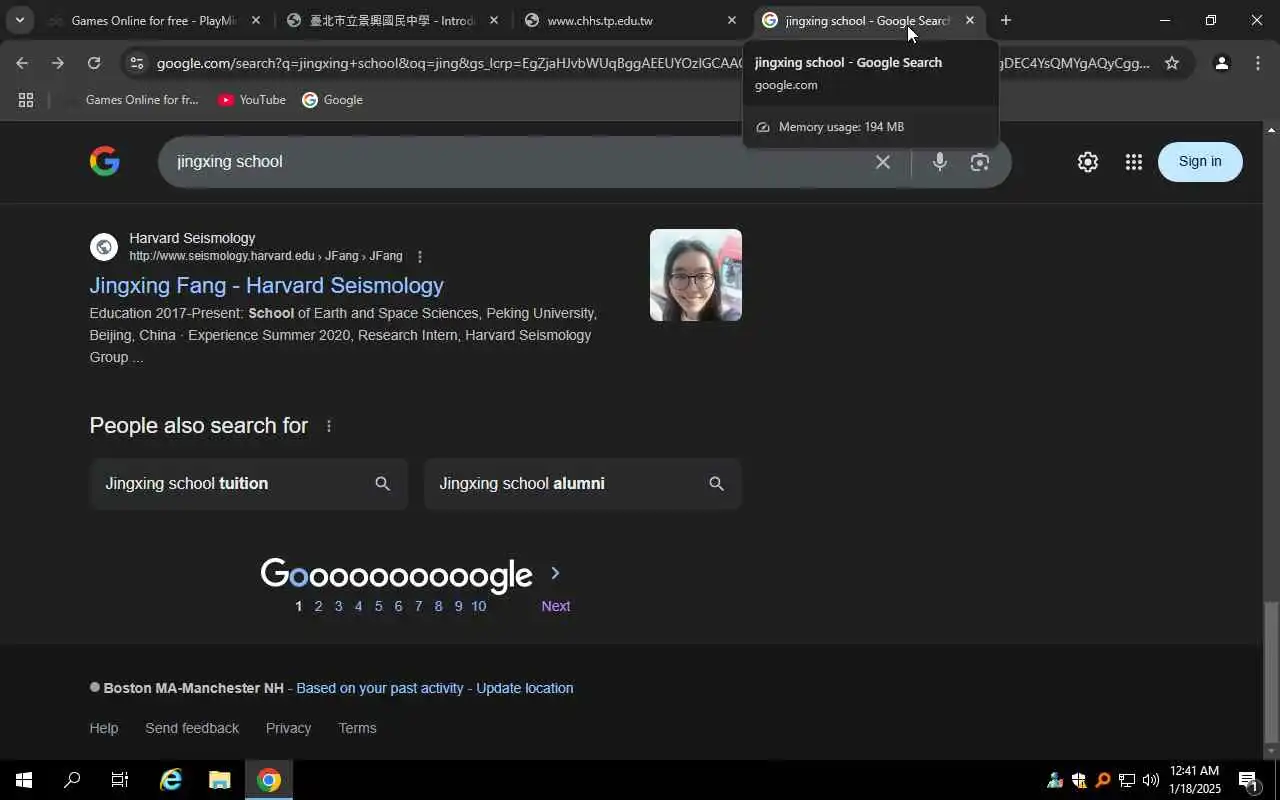Open the volume control in system tray
This screenshot has width=1280, height=800.
[1150, 780]
